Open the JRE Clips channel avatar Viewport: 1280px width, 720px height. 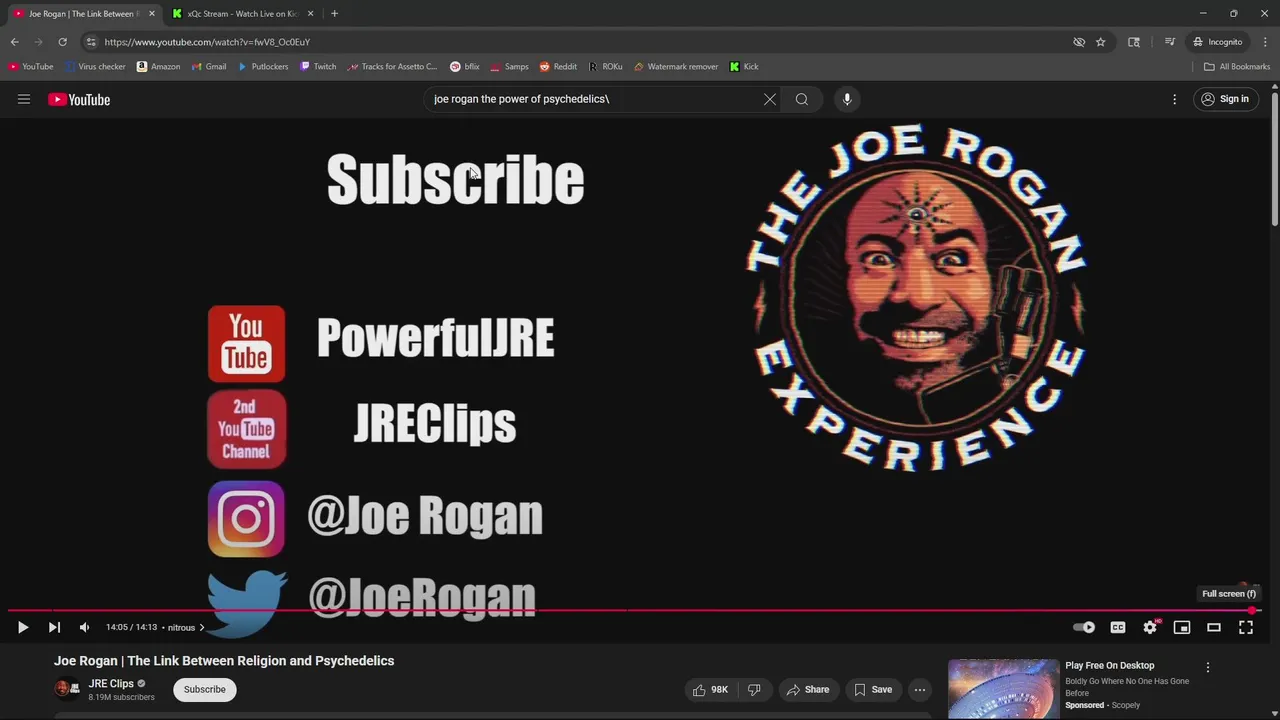tap(67, 688)
